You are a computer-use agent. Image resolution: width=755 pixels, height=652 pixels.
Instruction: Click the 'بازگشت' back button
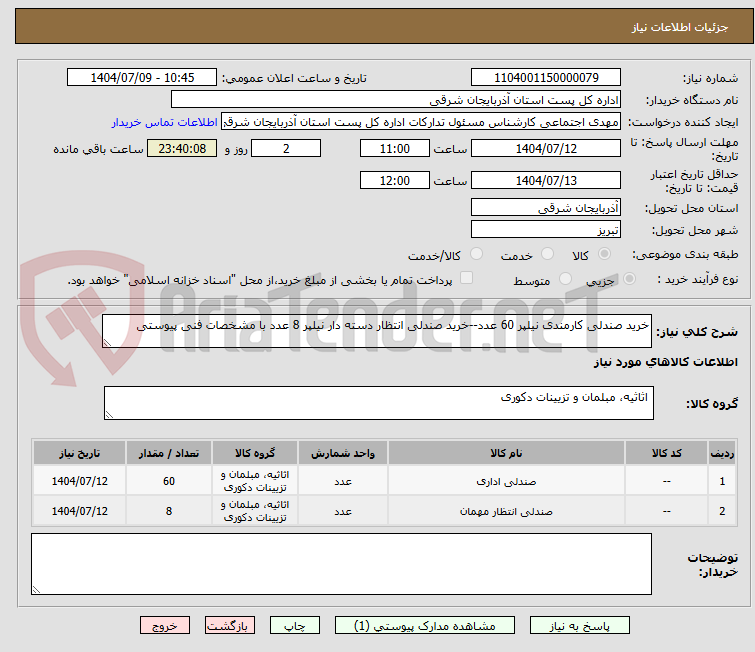(232, 625)
